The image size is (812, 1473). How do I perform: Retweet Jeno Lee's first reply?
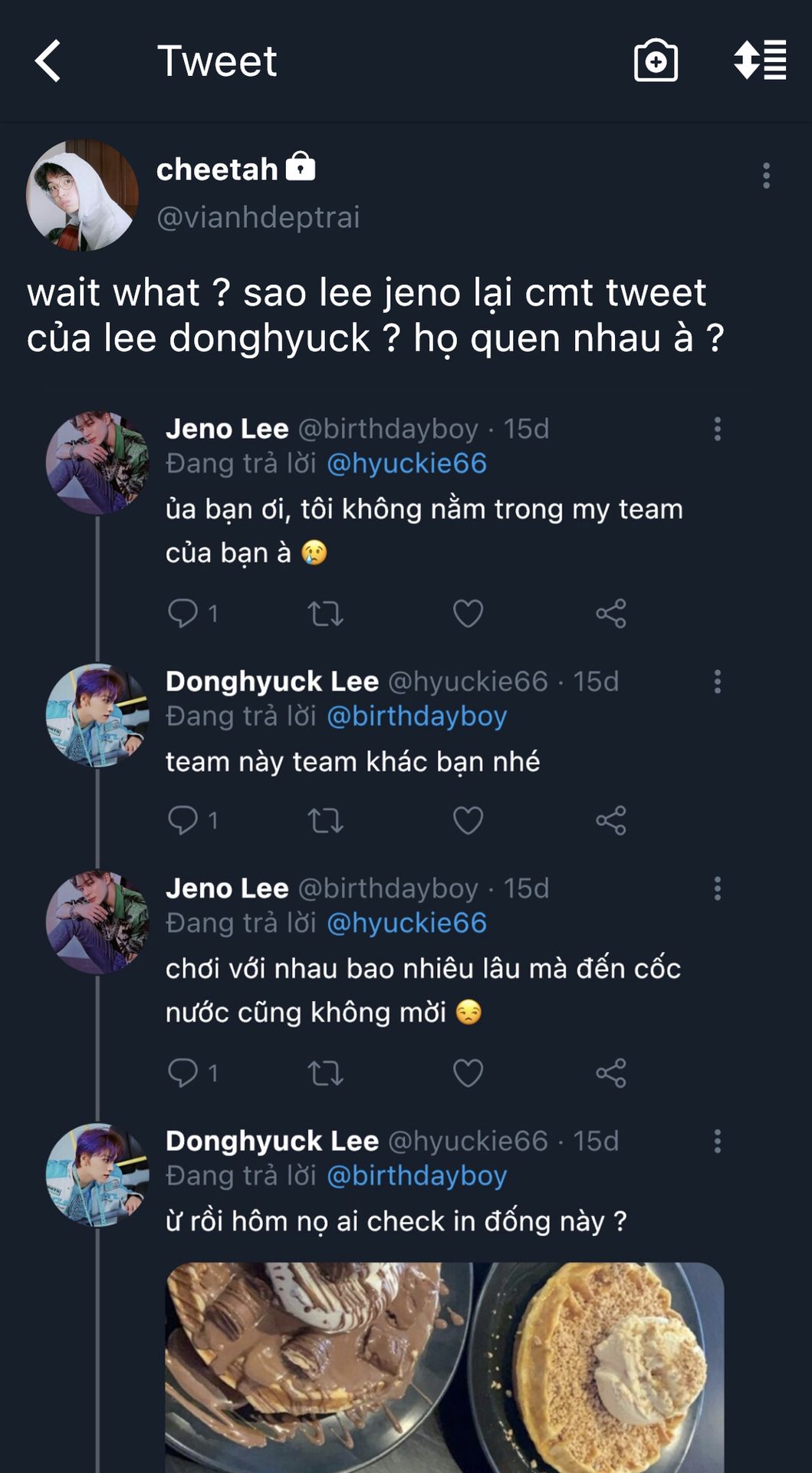pos(325,614)
